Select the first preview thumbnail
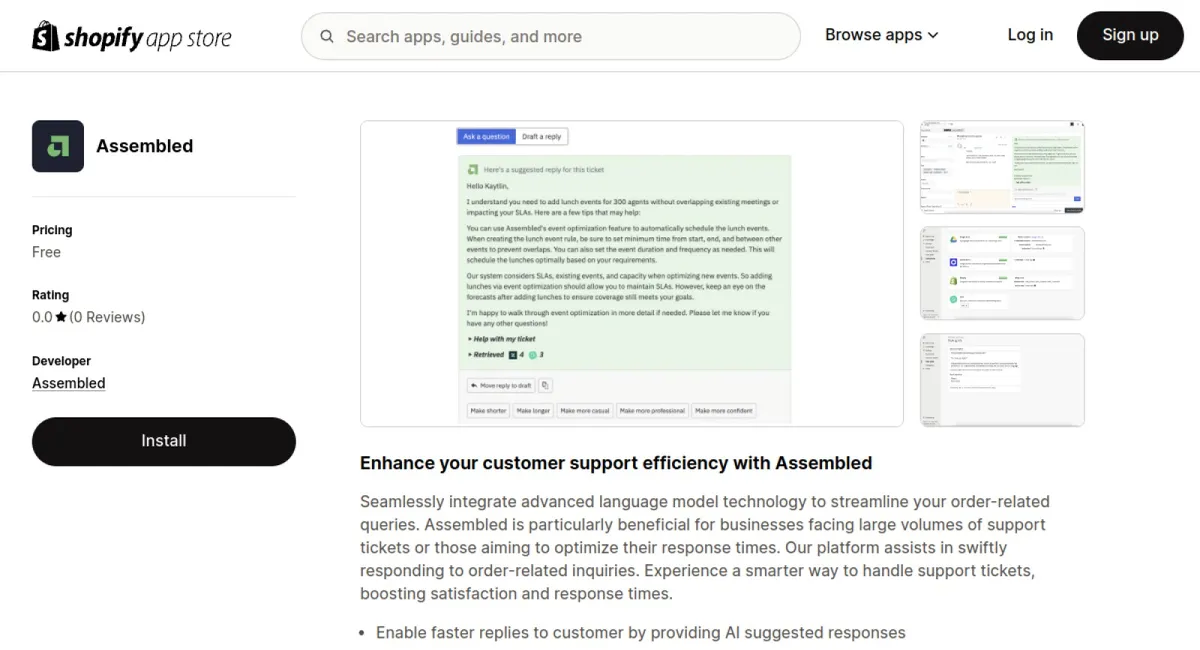This screenshot has width=1200, height=650. [1002, 167]
